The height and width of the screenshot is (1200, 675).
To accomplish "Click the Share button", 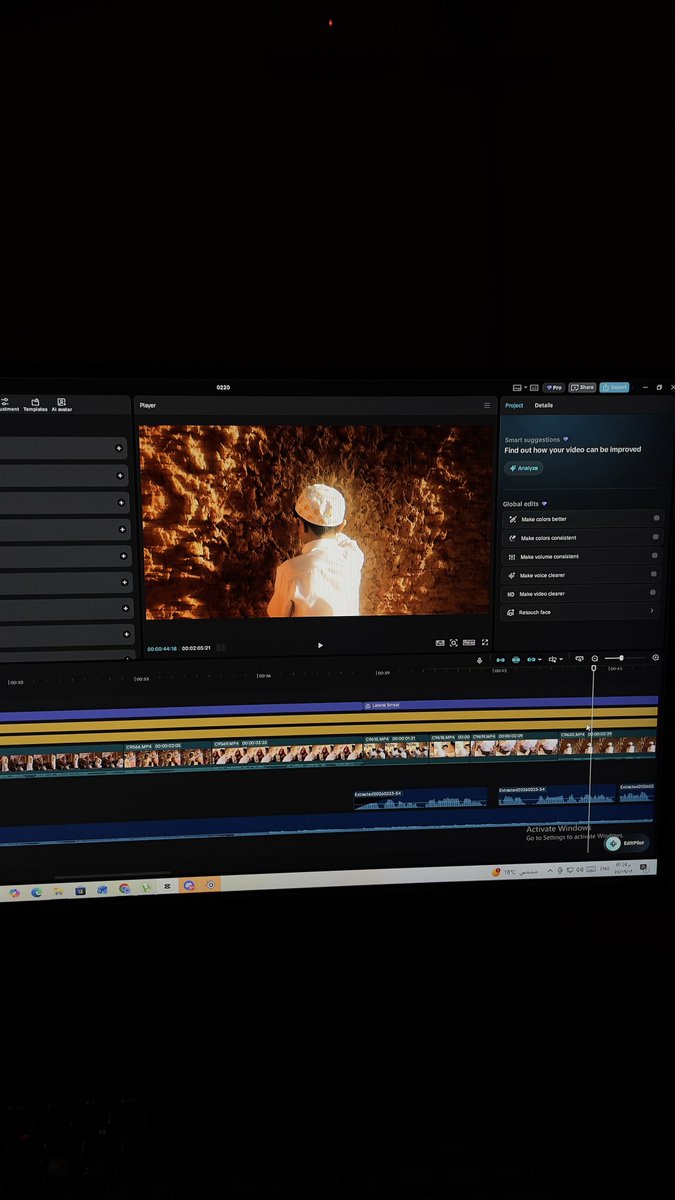I will [x=582, y=387].
